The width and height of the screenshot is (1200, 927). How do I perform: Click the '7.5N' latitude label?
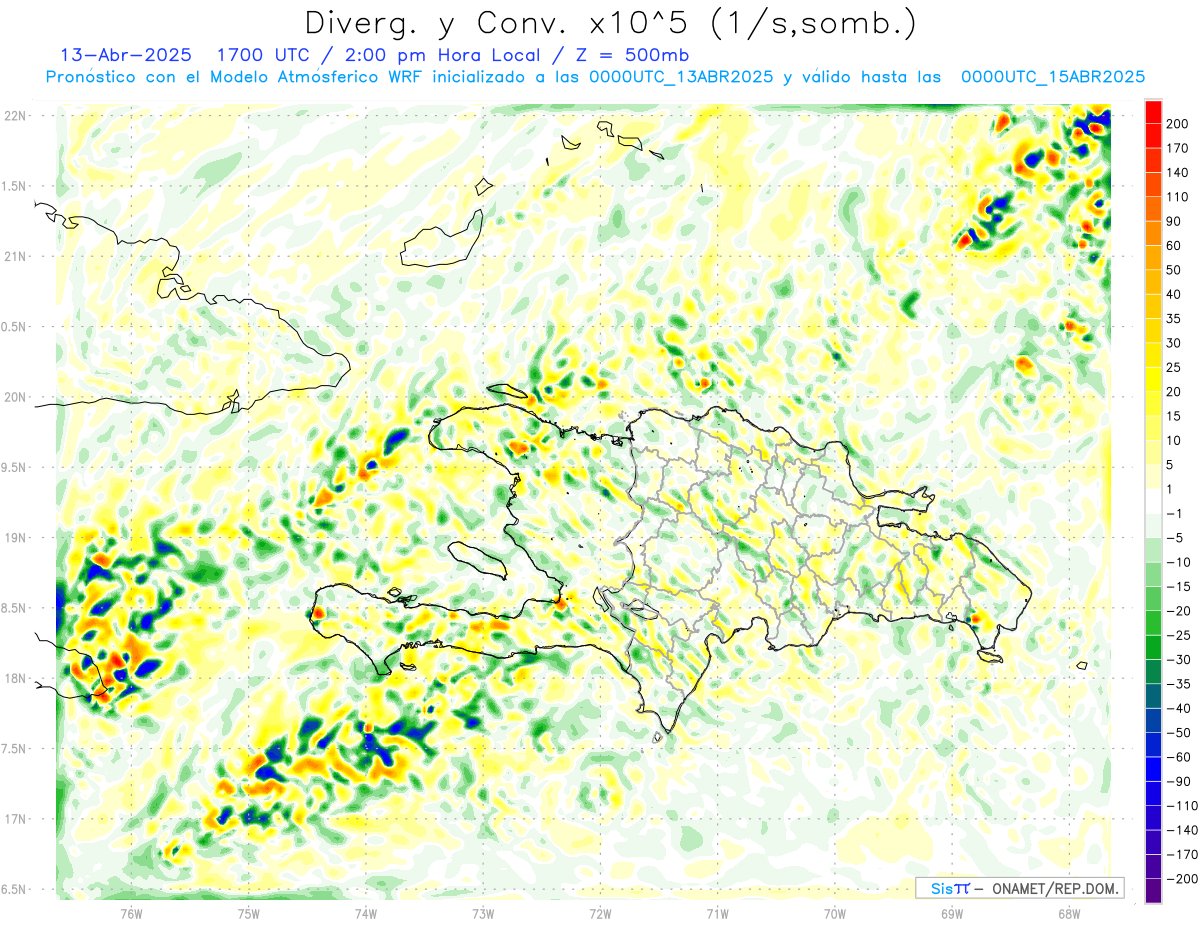point(15,748)
